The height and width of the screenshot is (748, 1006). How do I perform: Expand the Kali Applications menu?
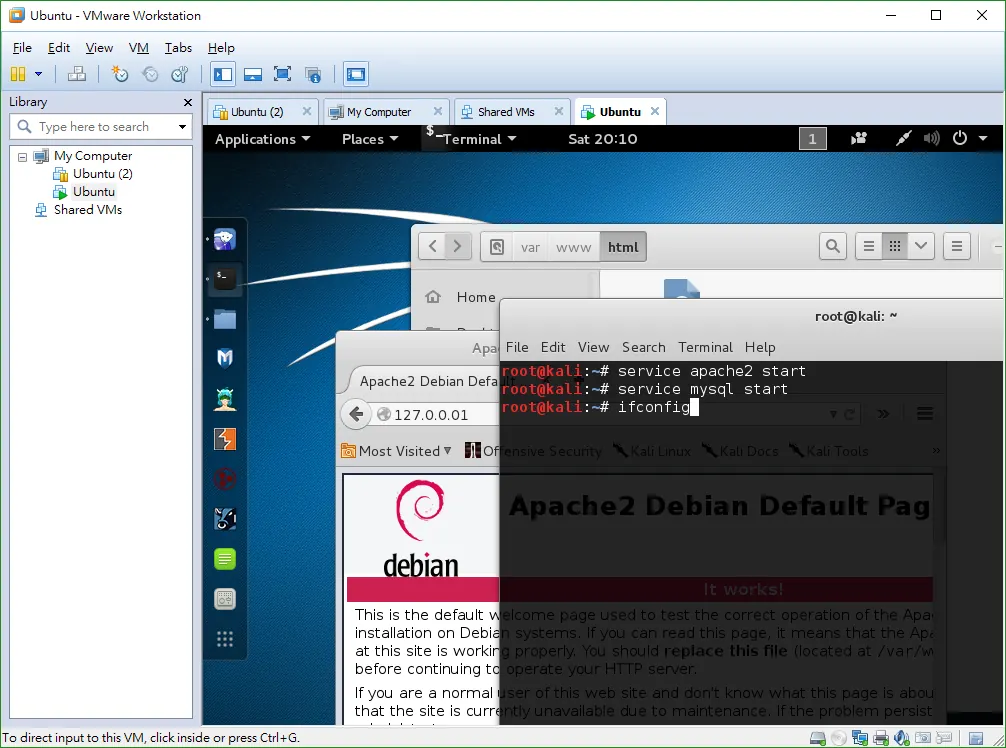point(262,139)
